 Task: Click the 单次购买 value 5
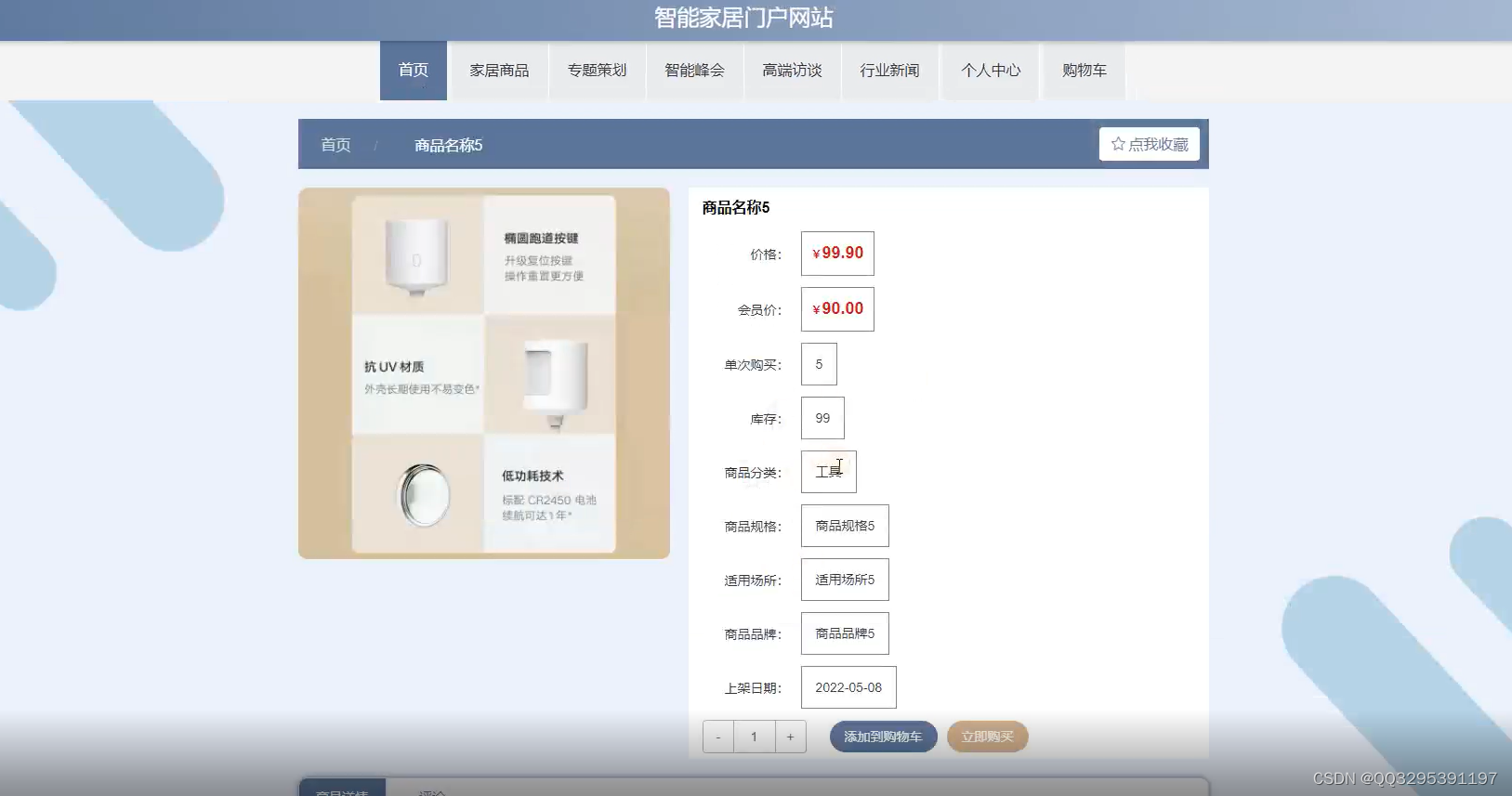tap(819, 364)
